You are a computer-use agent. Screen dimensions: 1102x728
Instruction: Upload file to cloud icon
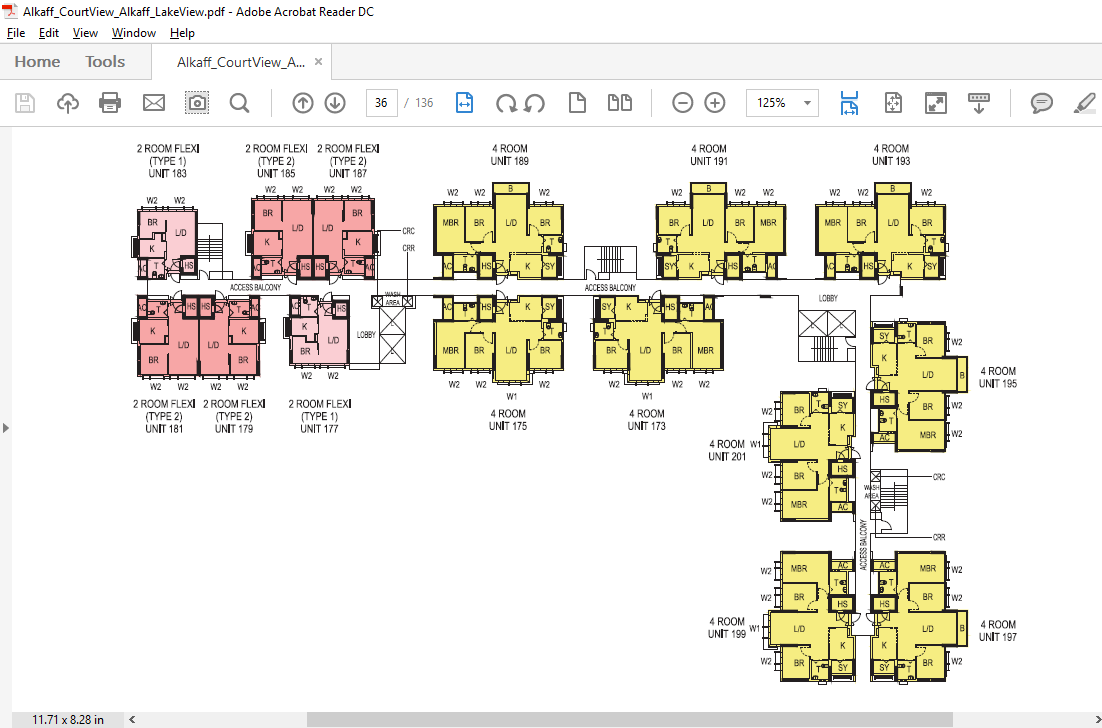[x=68, y=103]
